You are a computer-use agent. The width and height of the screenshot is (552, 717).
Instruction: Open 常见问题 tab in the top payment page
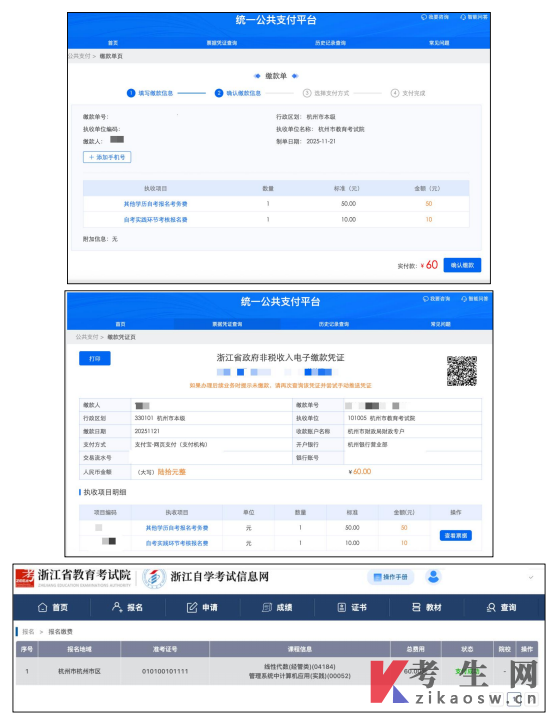pyautogui.click(x=439, y=43)
